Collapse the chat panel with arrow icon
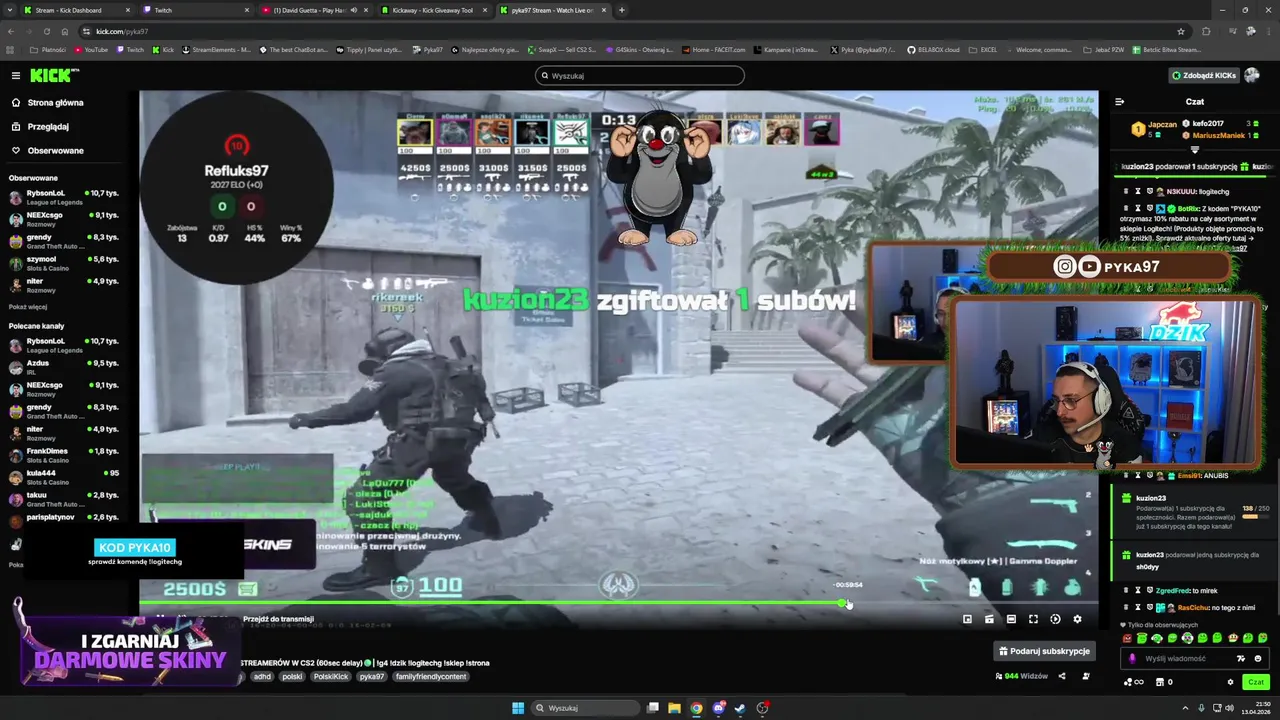Screen dimensions: 1280x720 [x=1119, y=102]
